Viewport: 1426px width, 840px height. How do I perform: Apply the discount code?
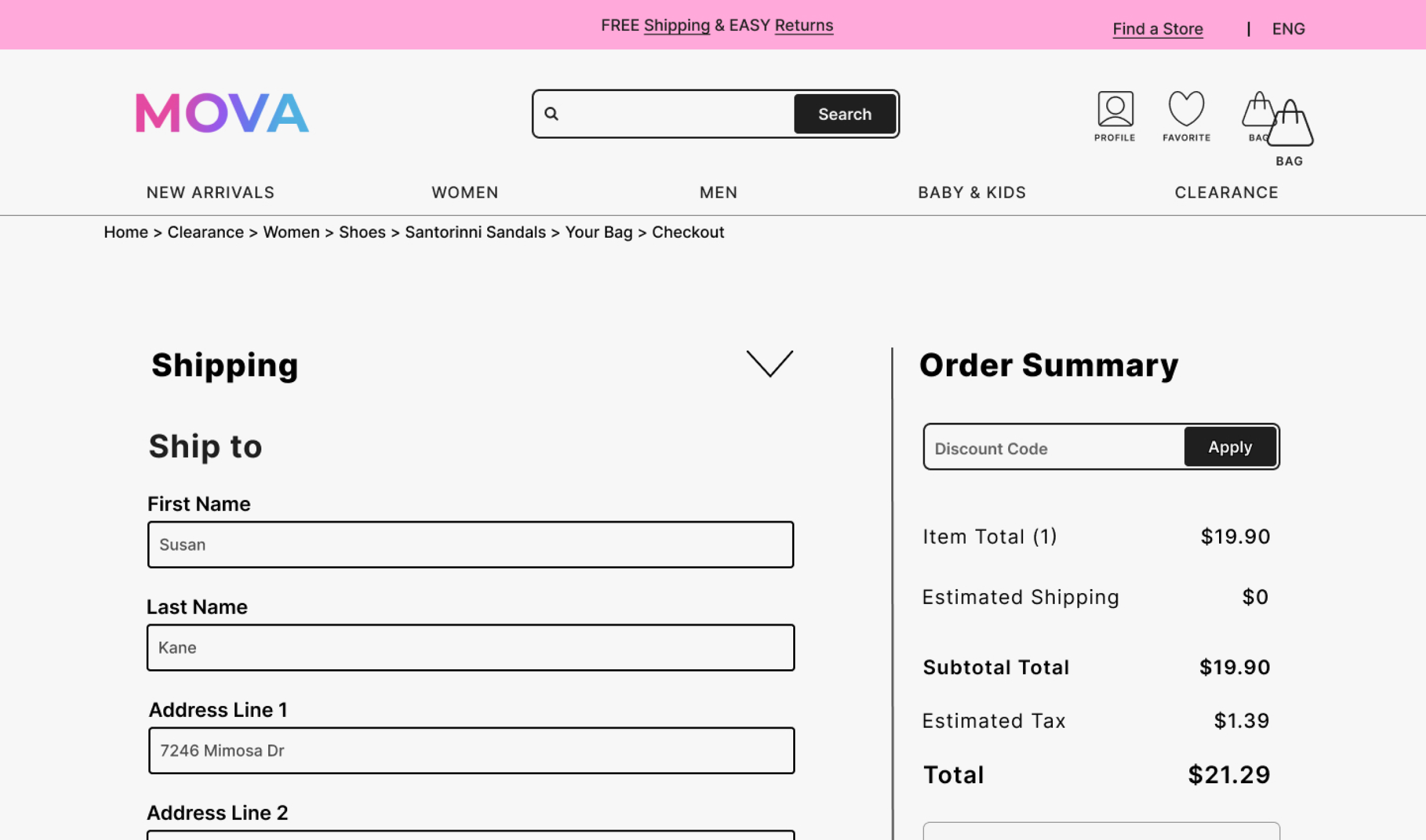(1229, 447)
